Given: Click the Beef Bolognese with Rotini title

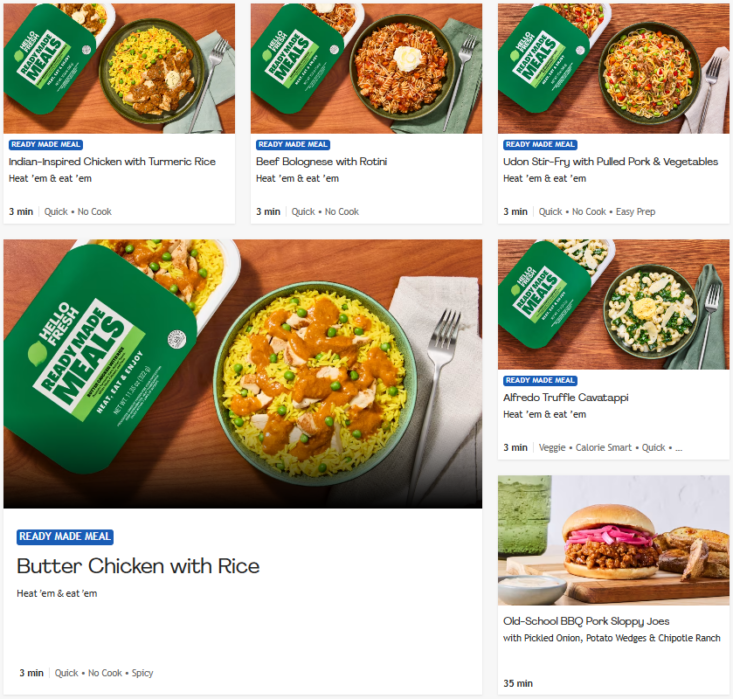Looking at the screenshot, I should coord(321,161).
